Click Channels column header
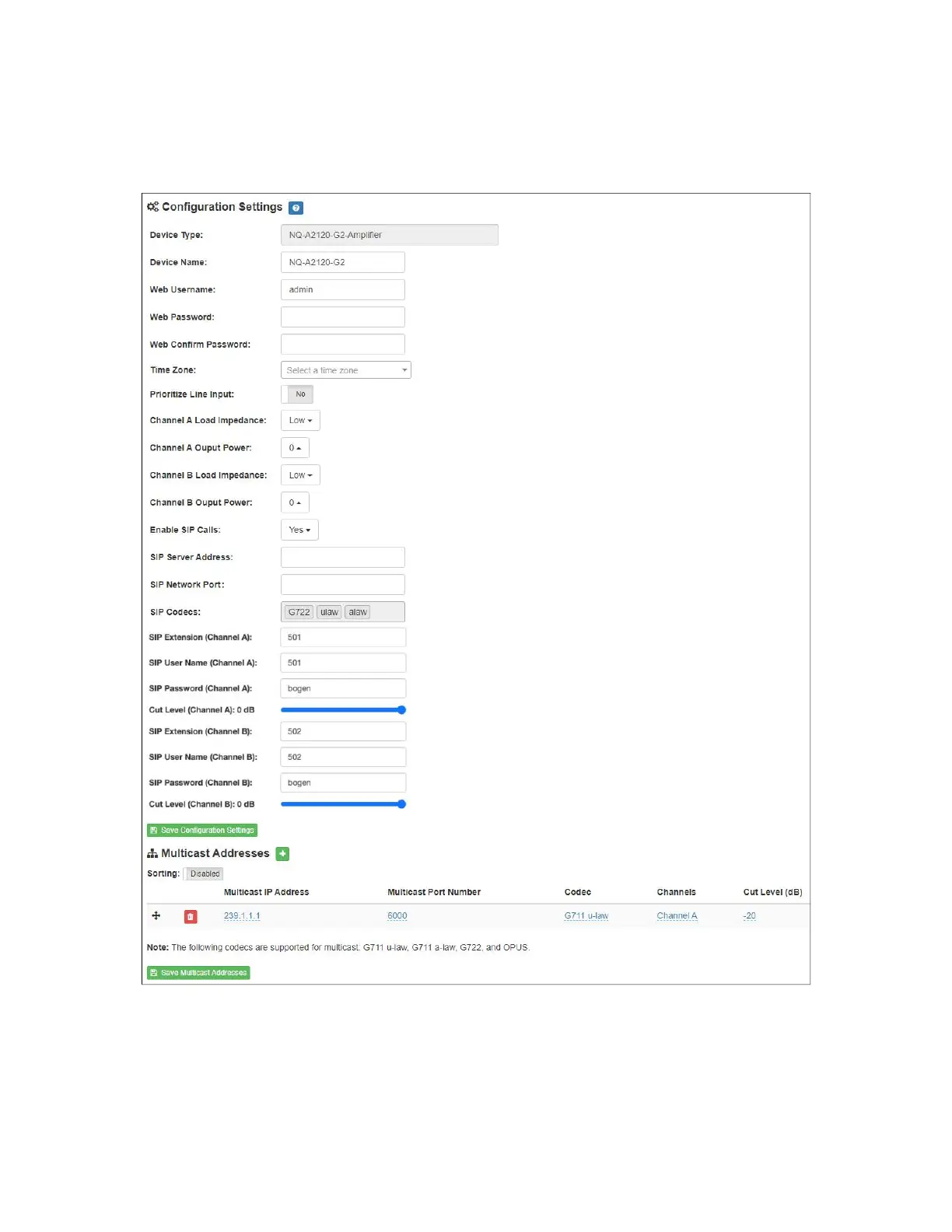This screenshot has height=1232, width=952. 677,892
